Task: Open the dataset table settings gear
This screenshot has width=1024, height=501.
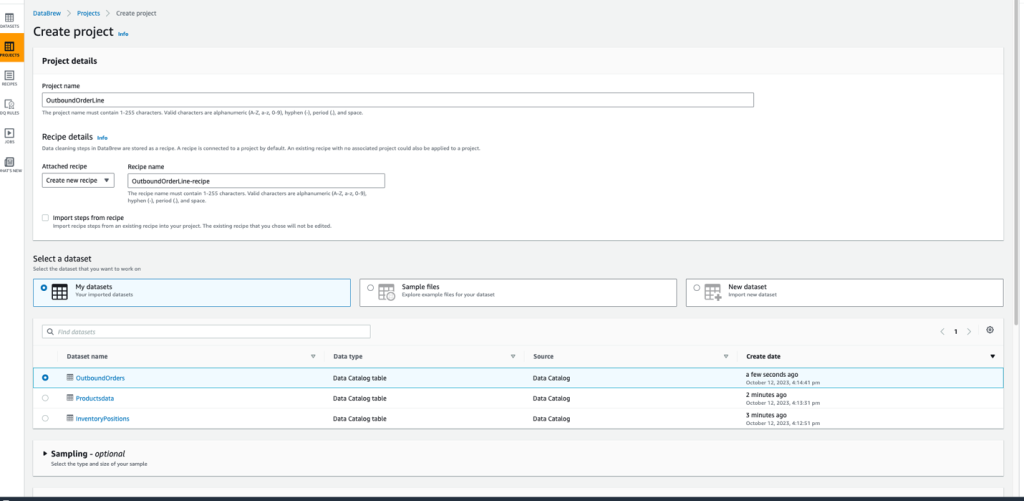Action: click(990, 330)
